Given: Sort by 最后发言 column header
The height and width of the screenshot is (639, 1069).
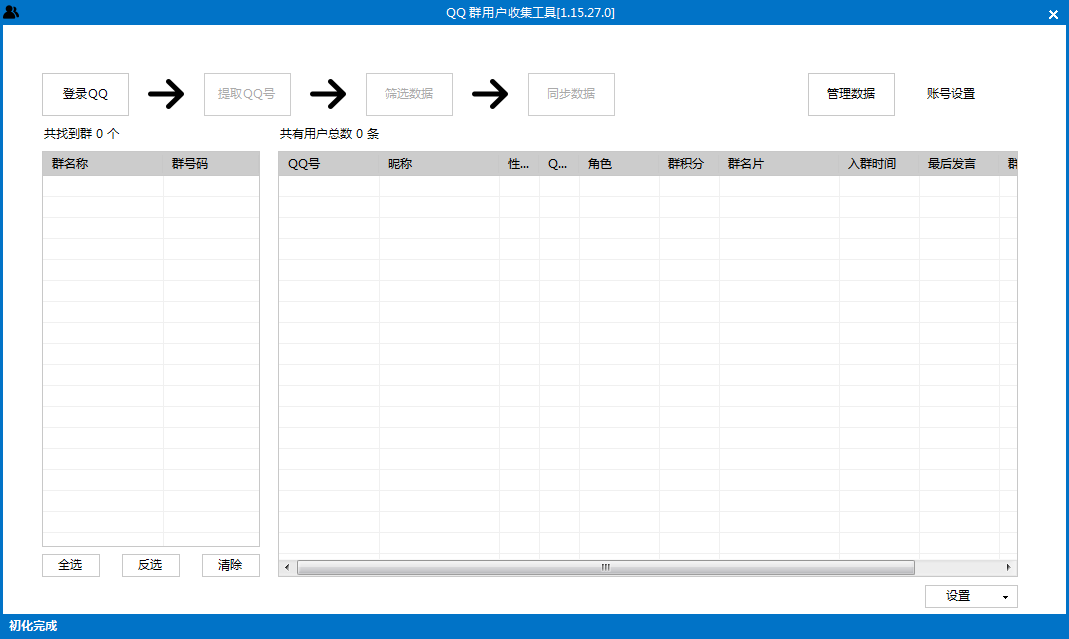Looking at the screenshot, I should click(959, 164).
